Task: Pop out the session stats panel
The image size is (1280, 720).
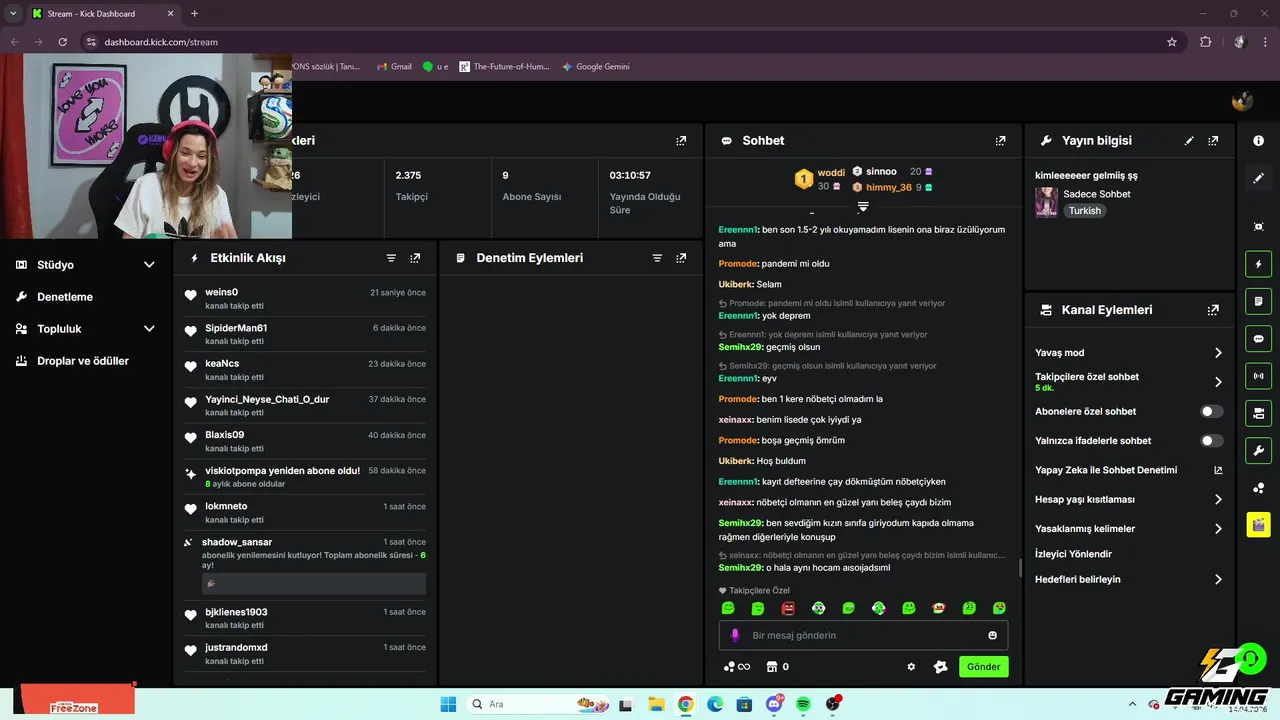Action: tap(681, 141)
